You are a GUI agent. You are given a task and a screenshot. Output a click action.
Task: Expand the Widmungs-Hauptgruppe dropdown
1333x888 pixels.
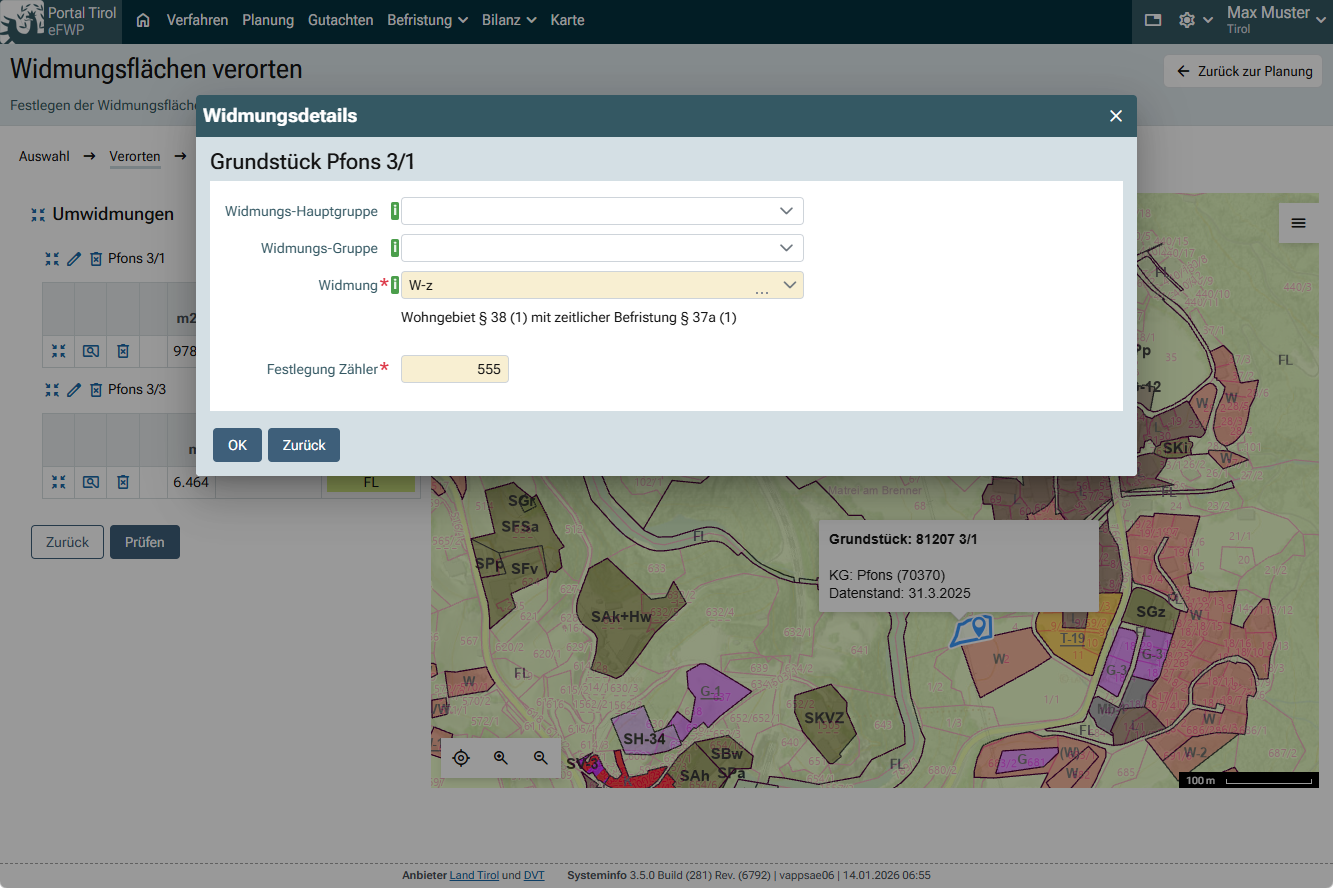[788, 211]
